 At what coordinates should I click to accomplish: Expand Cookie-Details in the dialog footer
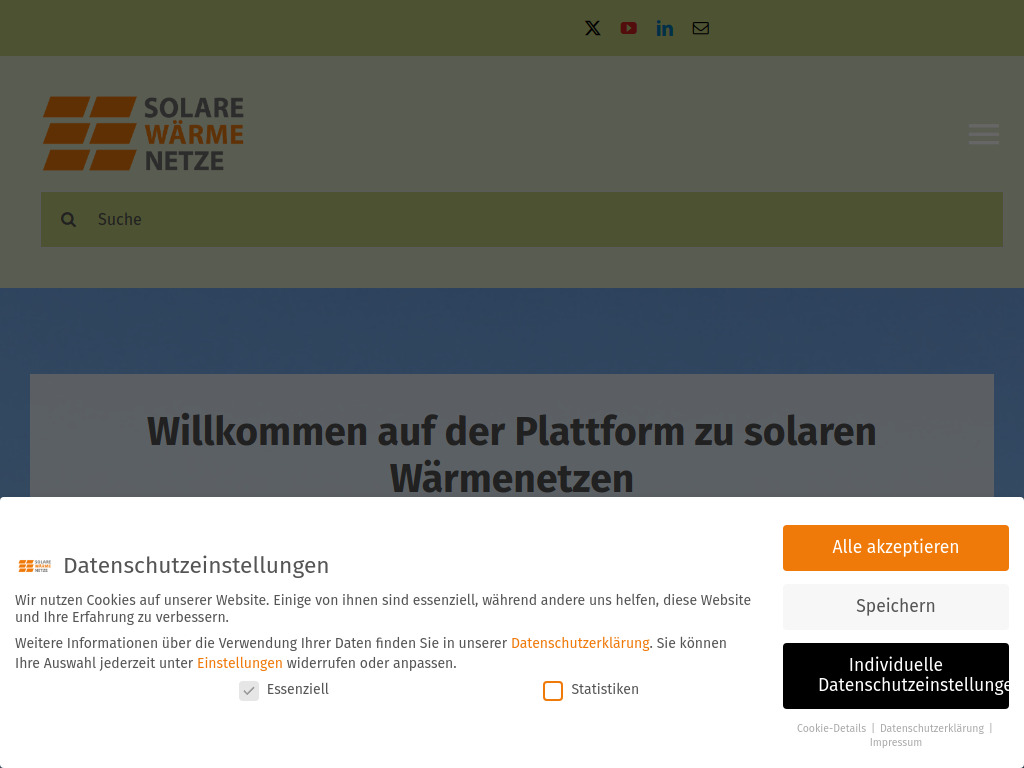click(x=831, y=728)
